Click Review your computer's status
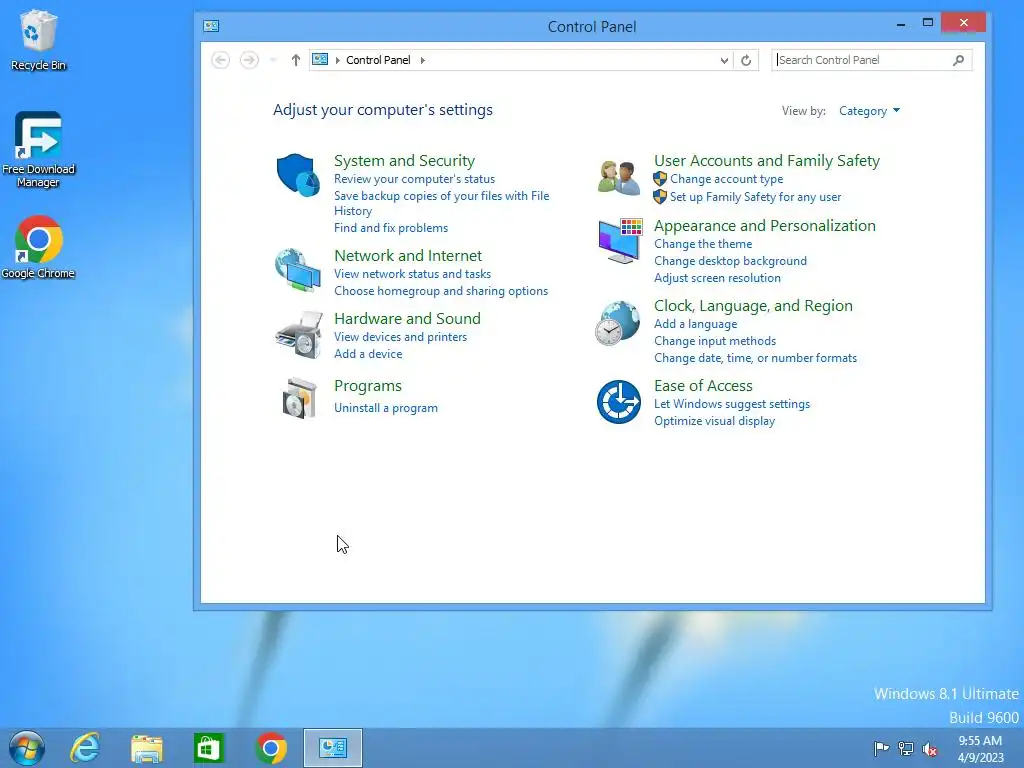 click(x=415, y=179)
